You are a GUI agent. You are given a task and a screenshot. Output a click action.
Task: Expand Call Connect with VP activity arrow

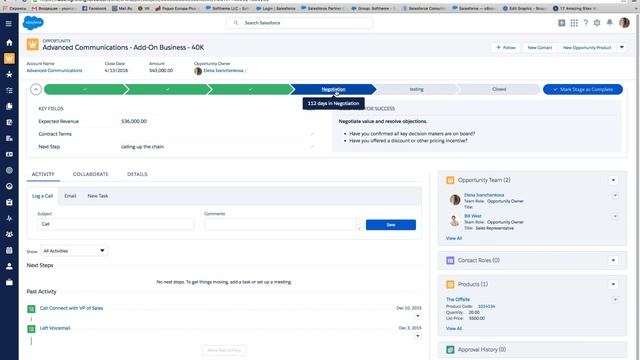click(x=418, y=316)
